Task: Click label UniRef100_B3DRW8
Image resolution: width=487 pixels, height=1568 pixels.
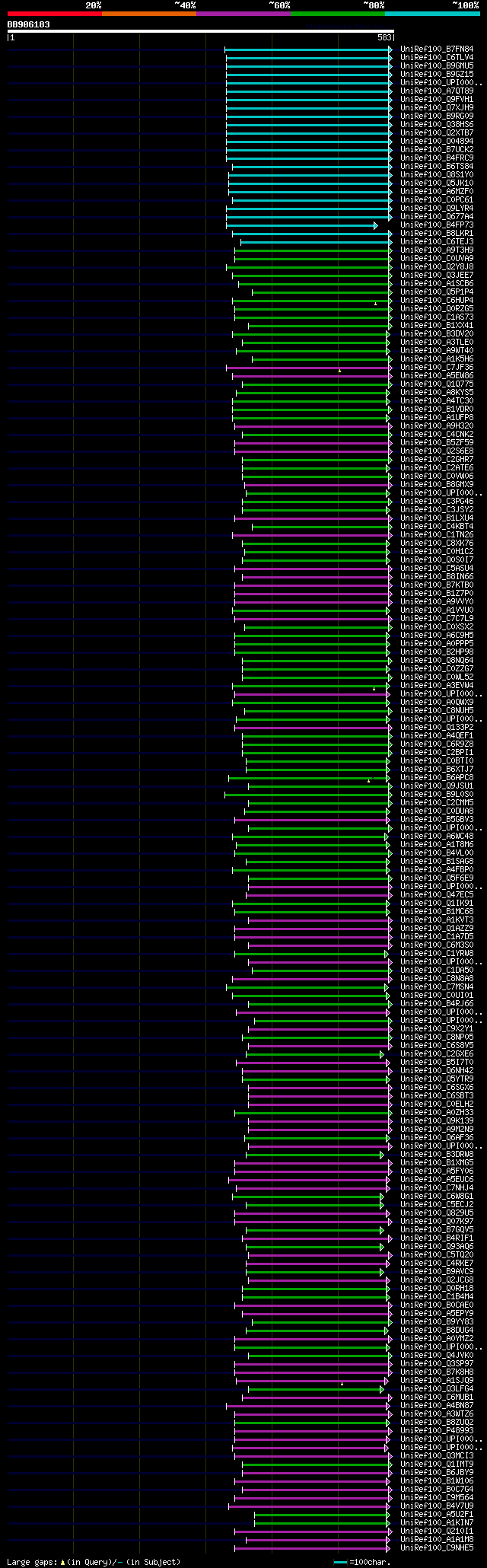Action: click(437, 1155)
